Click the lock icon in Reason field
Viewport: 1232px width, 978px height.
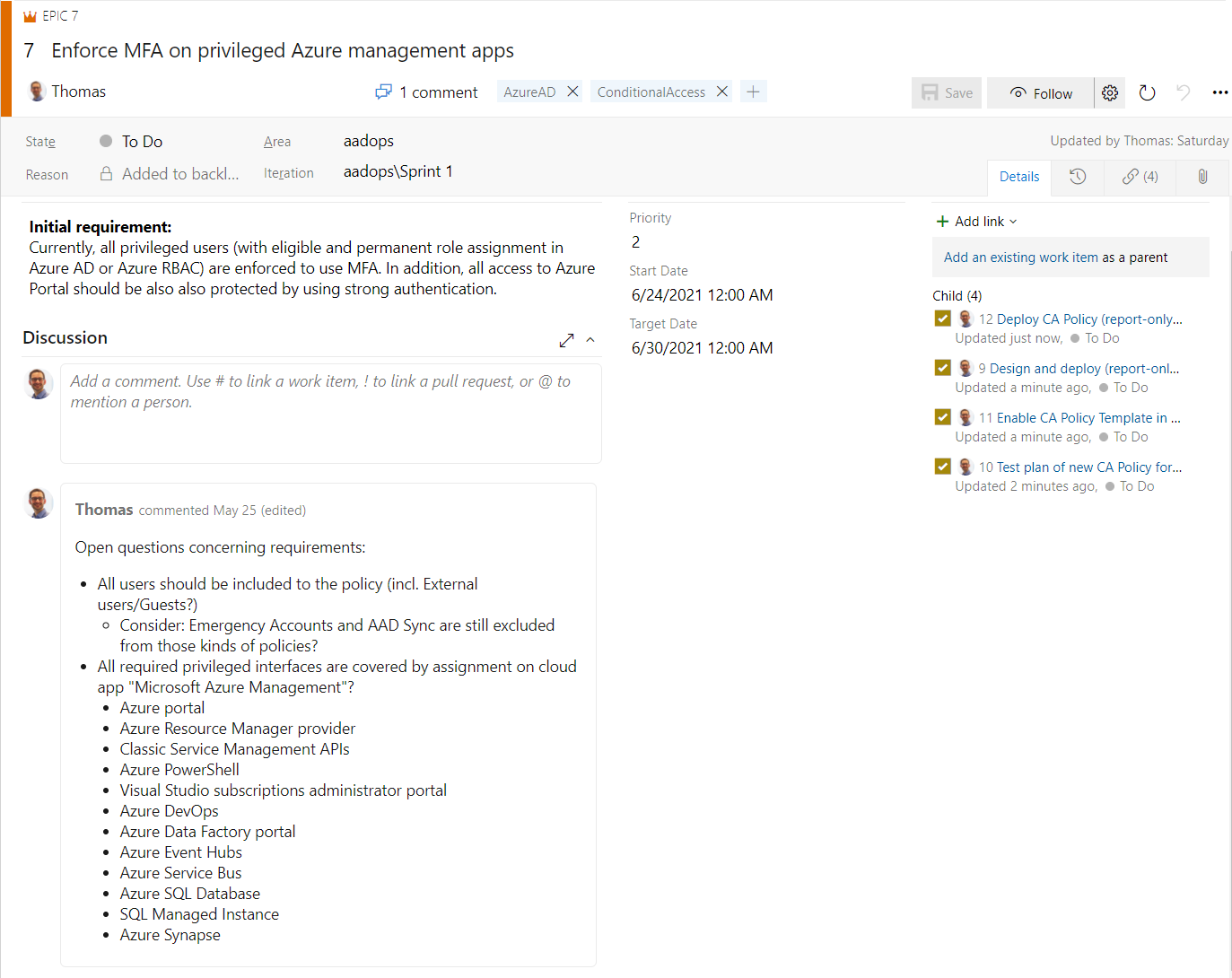(x=106, y=173)
